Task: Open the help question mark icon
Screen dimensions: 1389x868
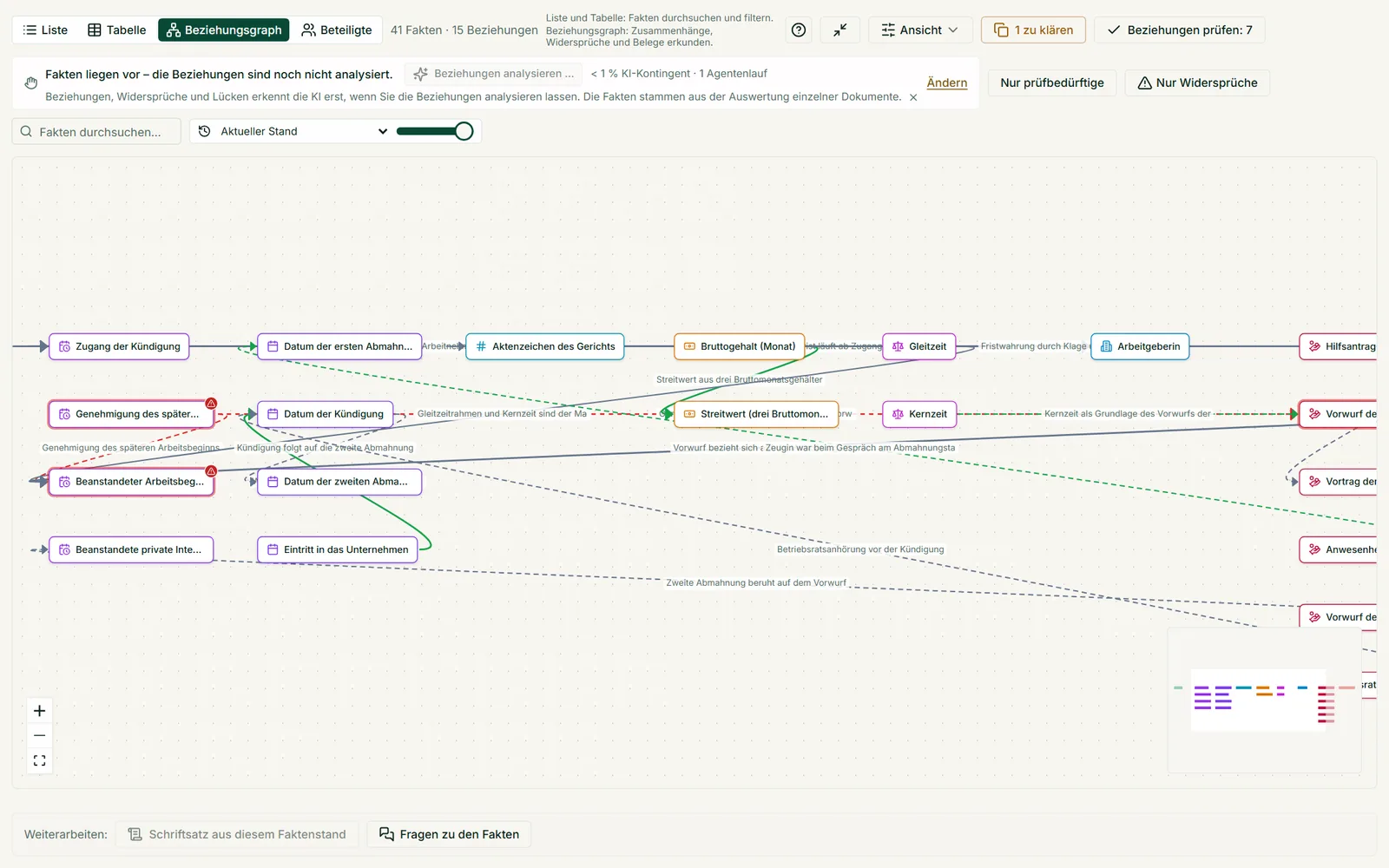Action: [x=799, y=30]
